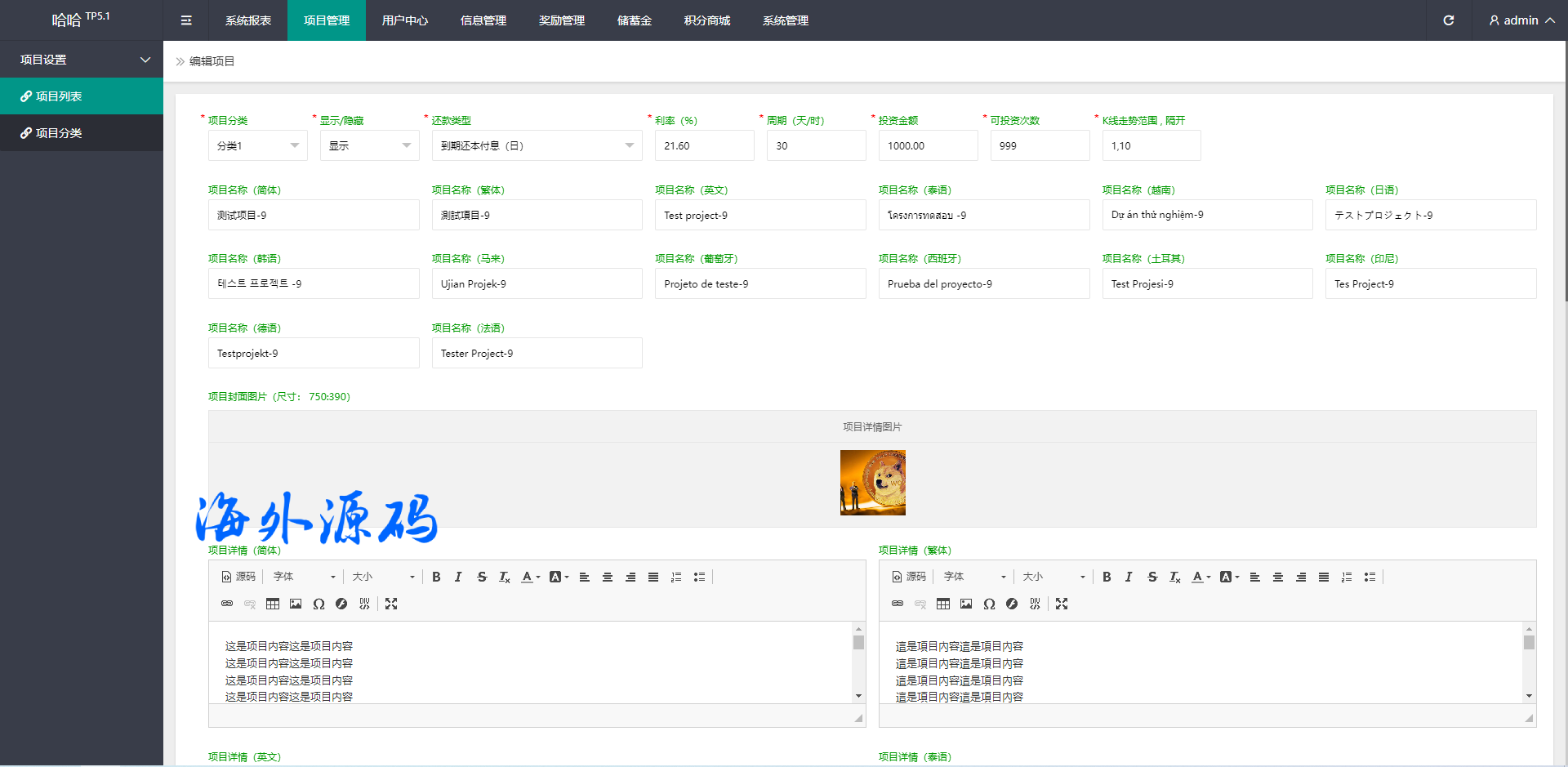Viewport: 1568px width, 767px height.
Task: Toggle bold in the 简体 editor
Action: click(436, 577)
